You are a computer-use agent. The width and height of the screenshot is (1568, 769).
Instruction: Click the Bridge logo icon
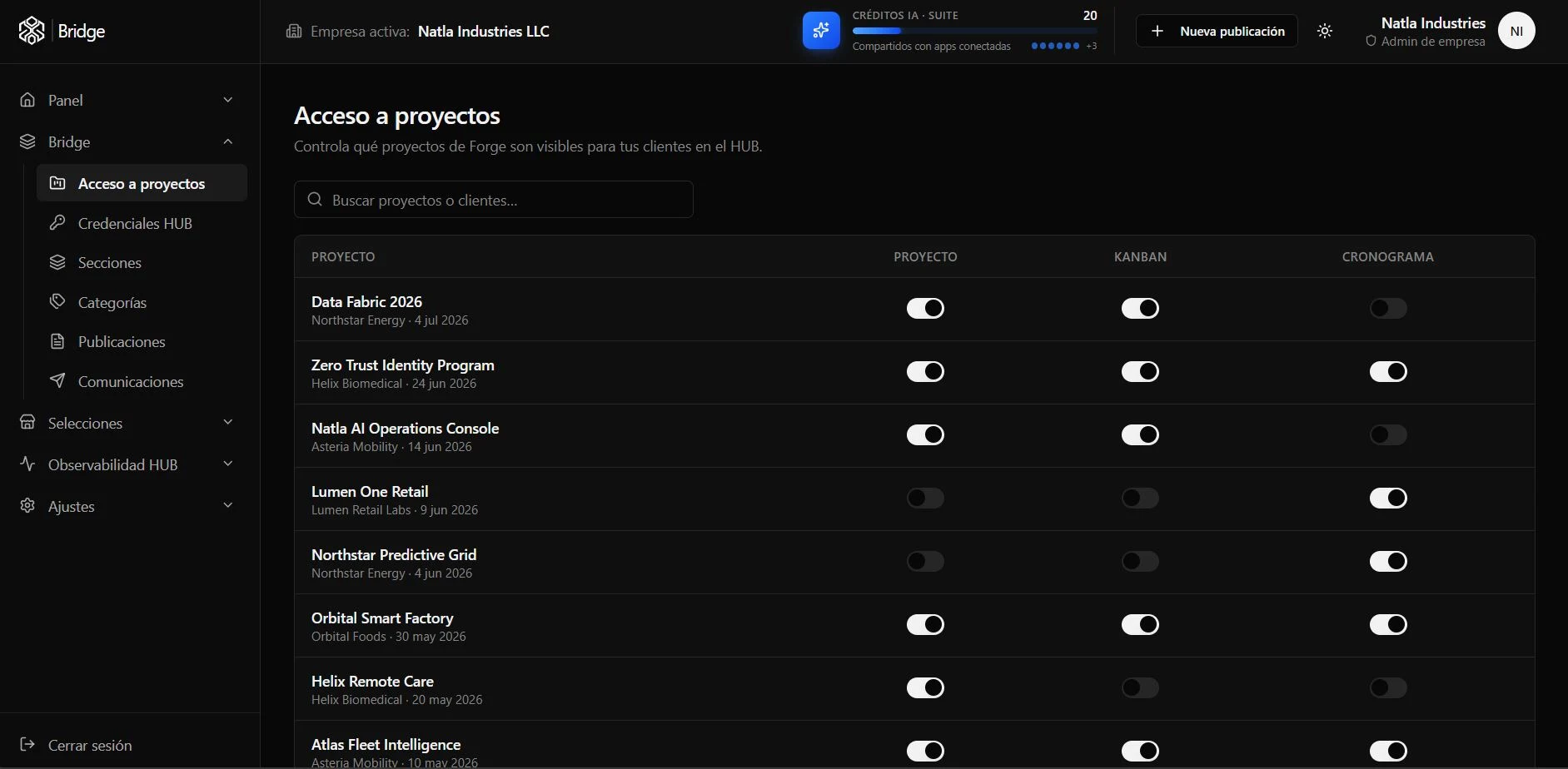coord(32,31)
